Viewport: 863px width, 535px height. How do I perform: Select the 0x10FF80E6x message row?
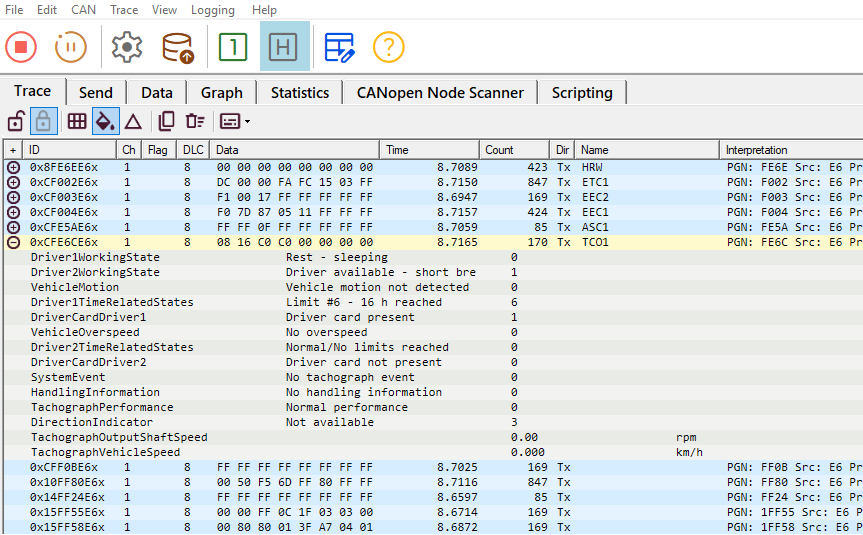(x=433, y=482)
